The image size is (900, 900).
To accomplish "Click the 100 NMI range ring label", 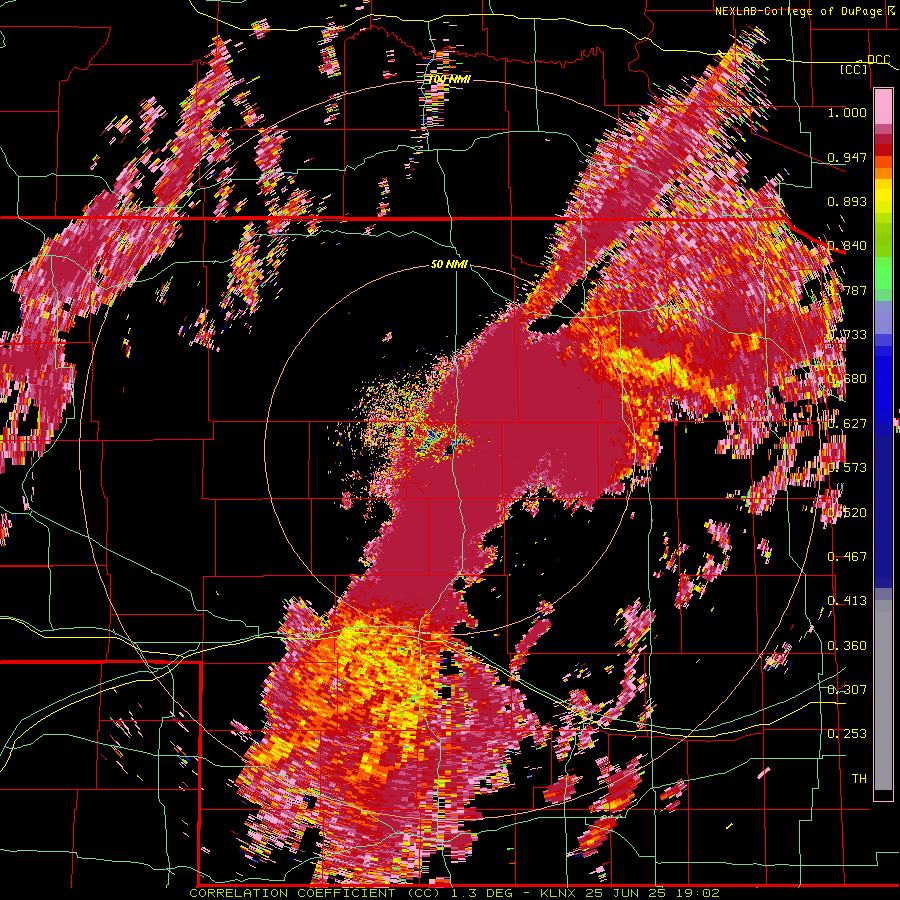I will point(449,79).
